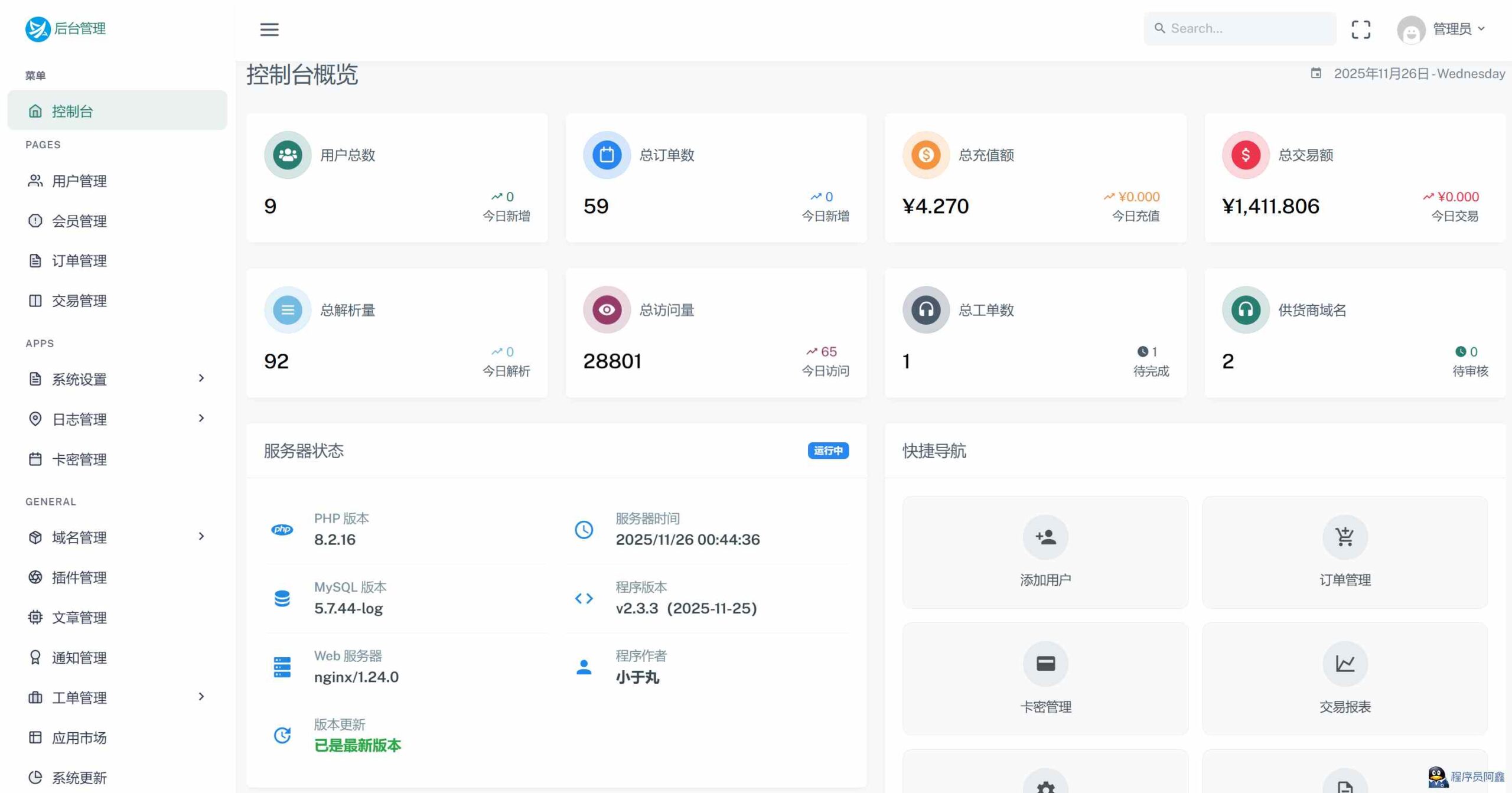
Task: Click the 总充值额 dollar icon
Action: 926,155
